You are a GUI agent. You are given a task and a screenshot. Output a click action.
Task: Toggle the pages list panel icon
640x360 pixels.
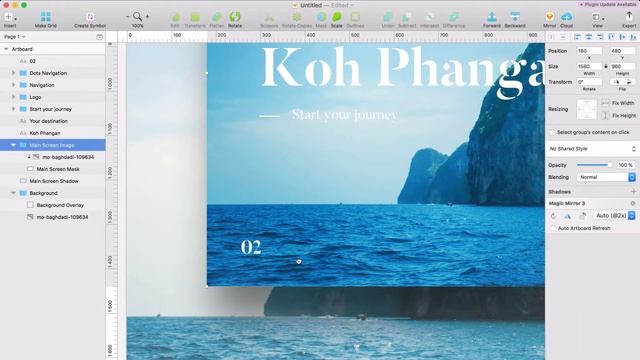click(100, 37)
